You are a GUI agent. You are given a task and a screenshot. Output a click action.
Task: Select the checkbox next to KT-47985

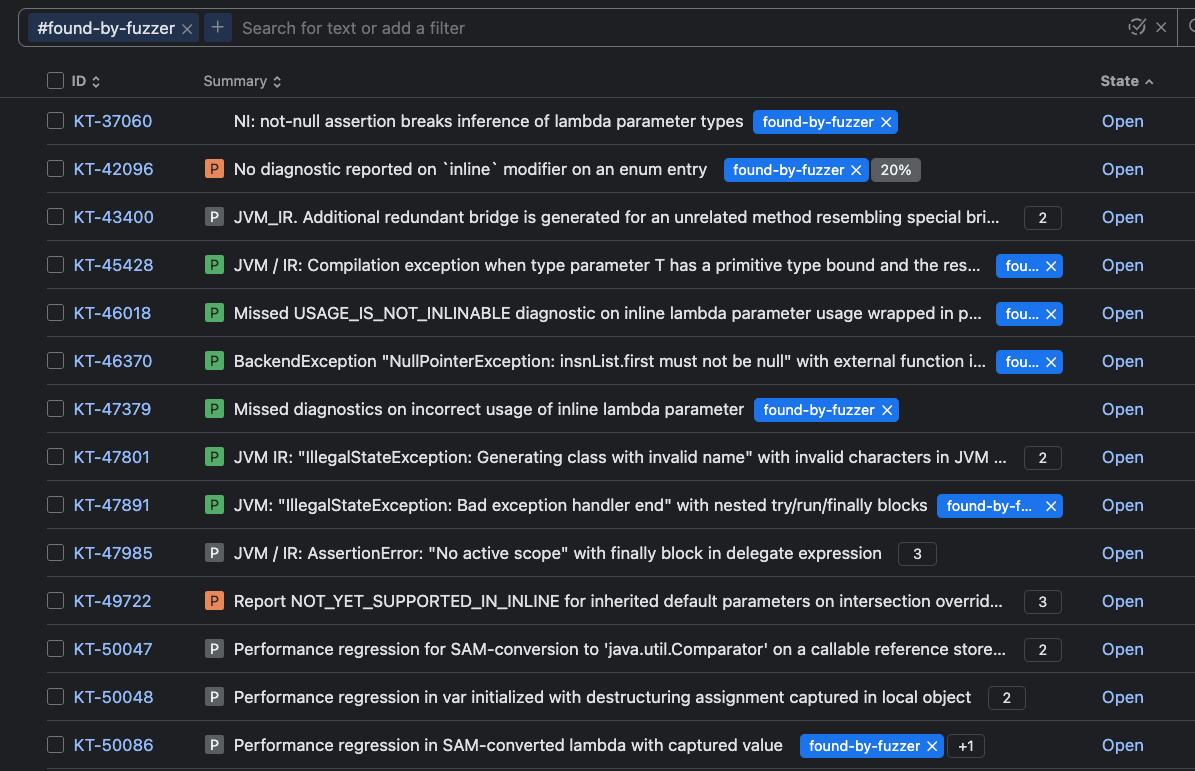pos(55,552)
